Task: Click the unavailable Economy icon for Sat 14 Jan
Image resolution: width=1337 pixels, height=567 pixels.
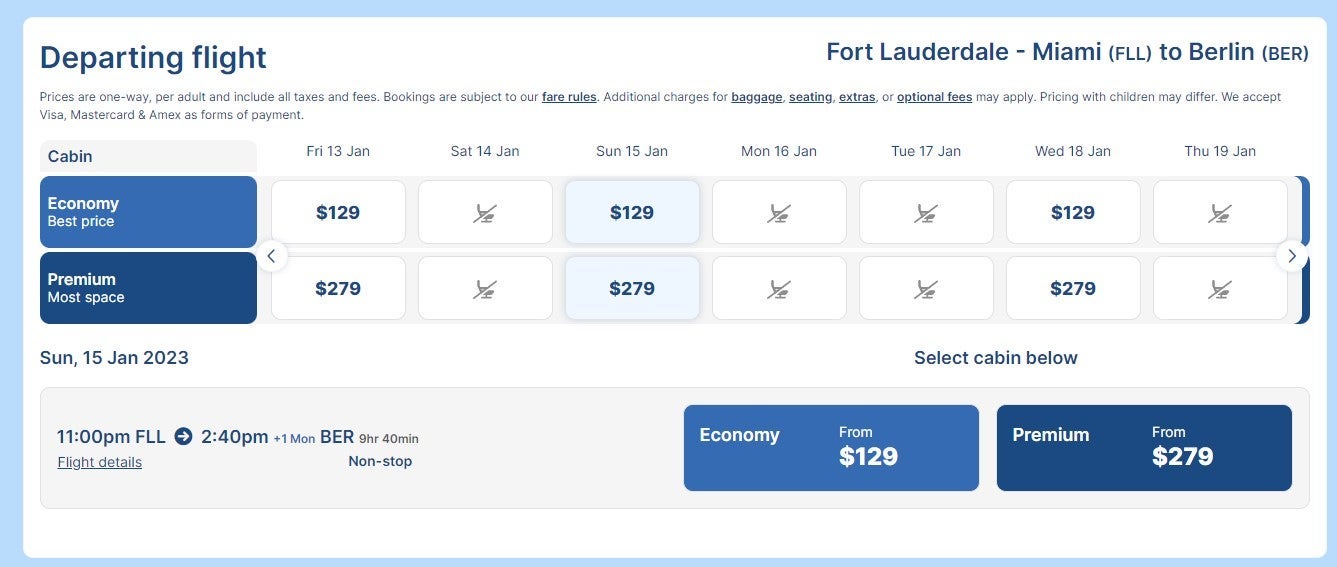Action: pos(485,212)
